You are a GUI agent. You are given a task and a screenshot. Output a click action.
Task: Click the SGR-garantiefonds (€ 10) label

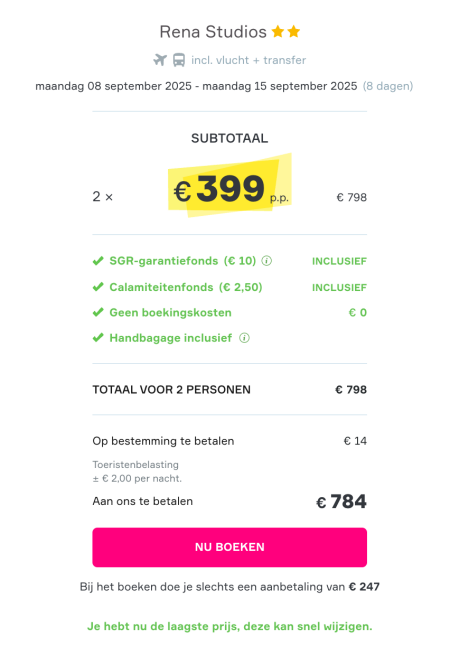(x=183, y=261)
